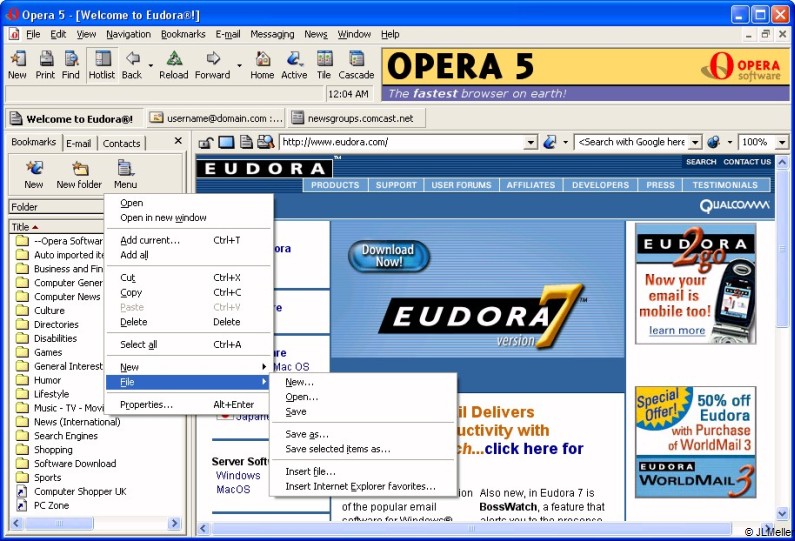Open Forward history dropdown arrow

pos(239,65)
